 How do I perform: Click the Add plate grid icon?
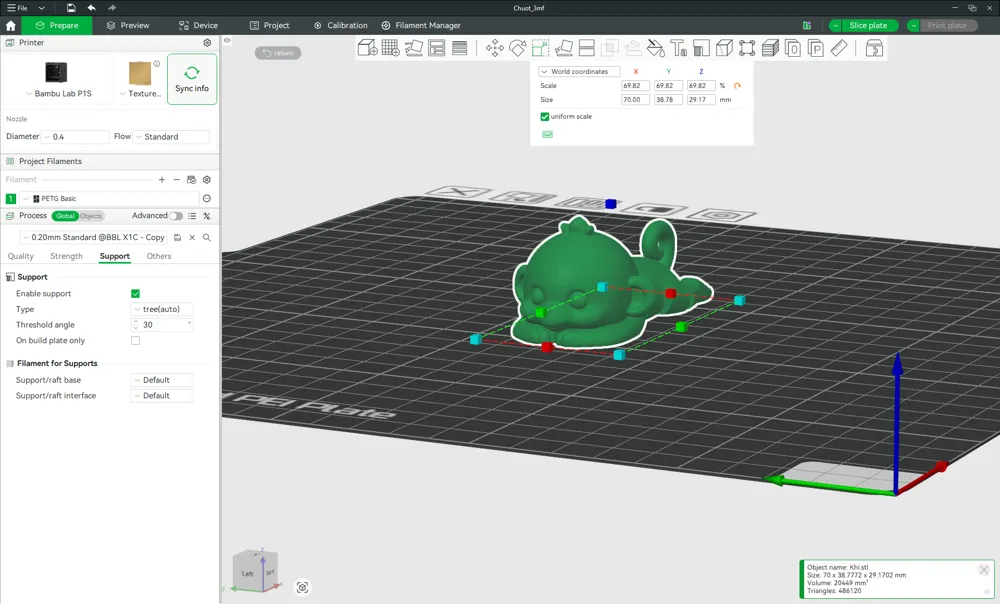click(390, 48)
